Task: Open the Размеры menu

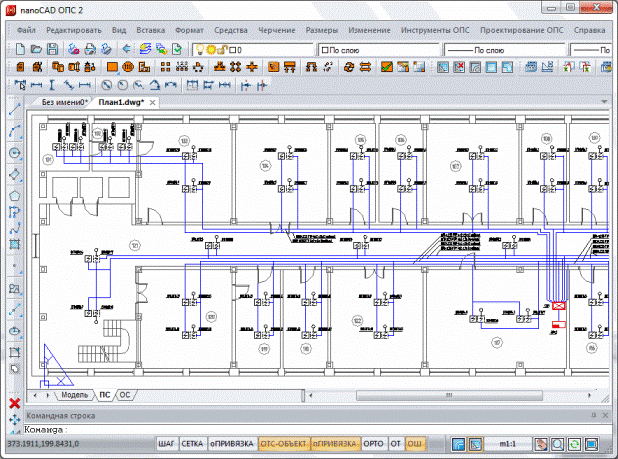Action: (x=322, y=30)
